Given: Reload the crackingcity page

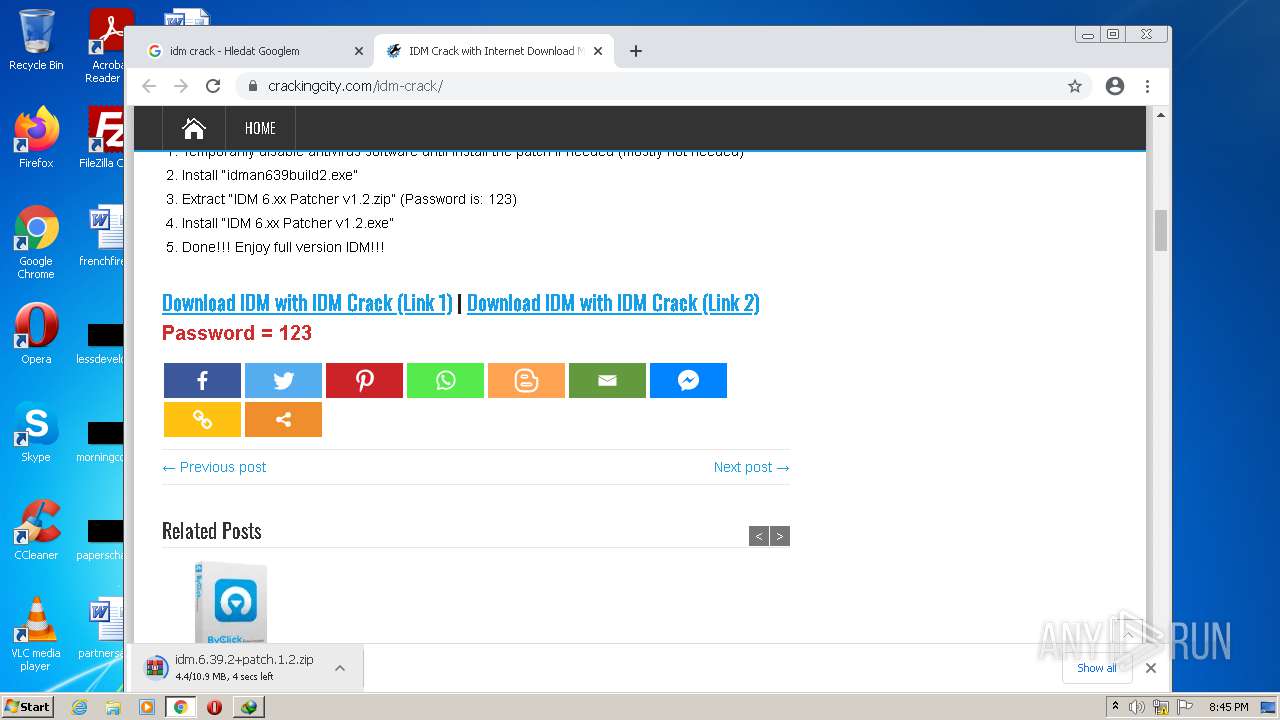Looking at the screenshot, I should pyautogui.click(x=213, y=86).
